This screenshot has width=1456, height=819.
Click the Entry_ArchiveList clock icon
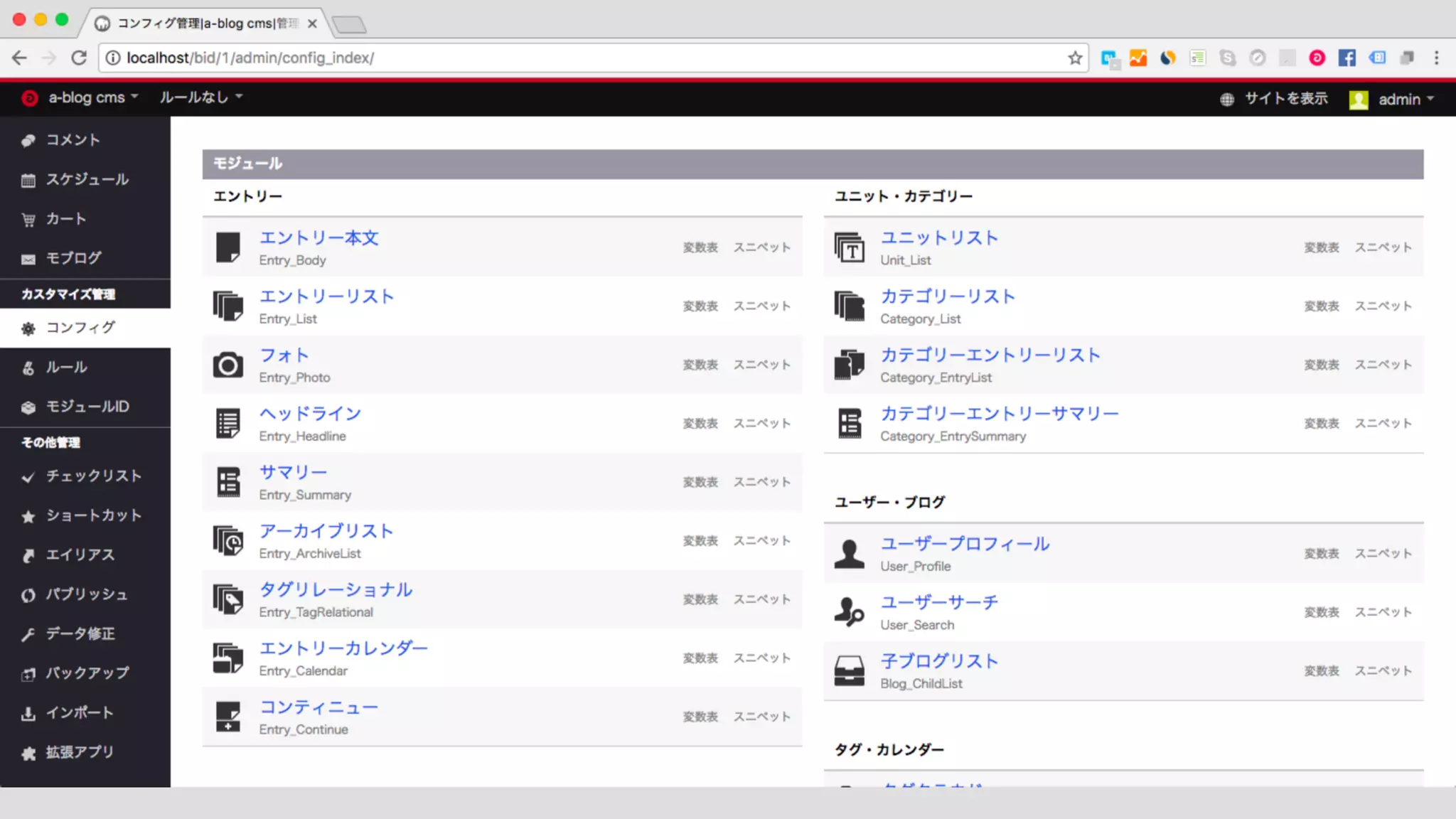(x=227, y=541)
